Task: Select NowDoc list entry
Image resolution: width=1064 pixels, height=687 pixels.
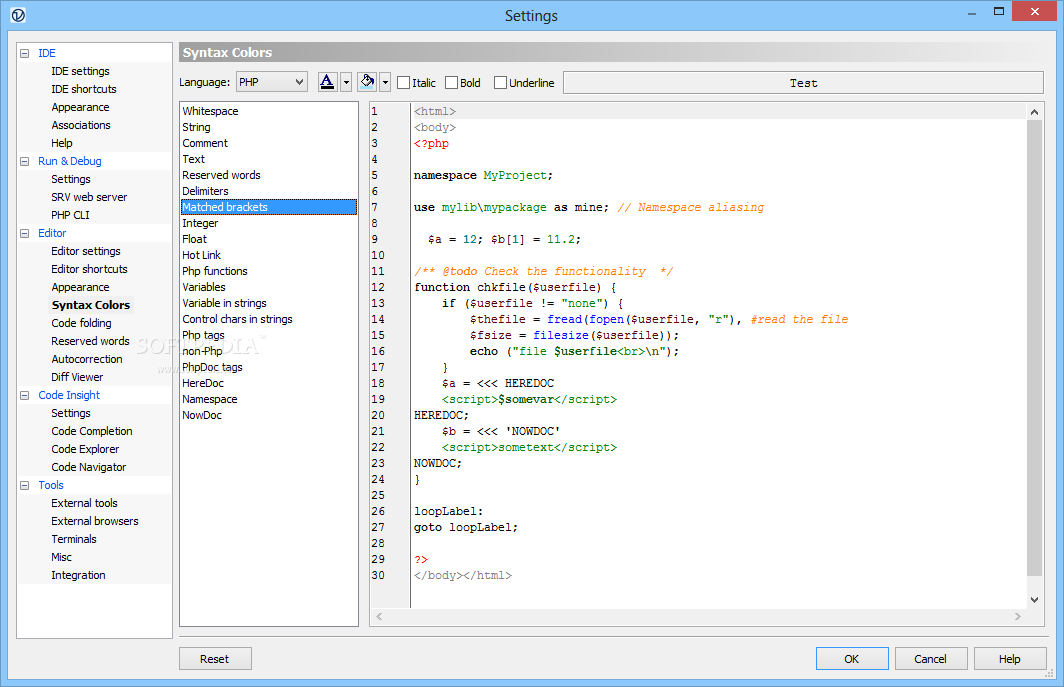Action: click(x=202, y=415)
